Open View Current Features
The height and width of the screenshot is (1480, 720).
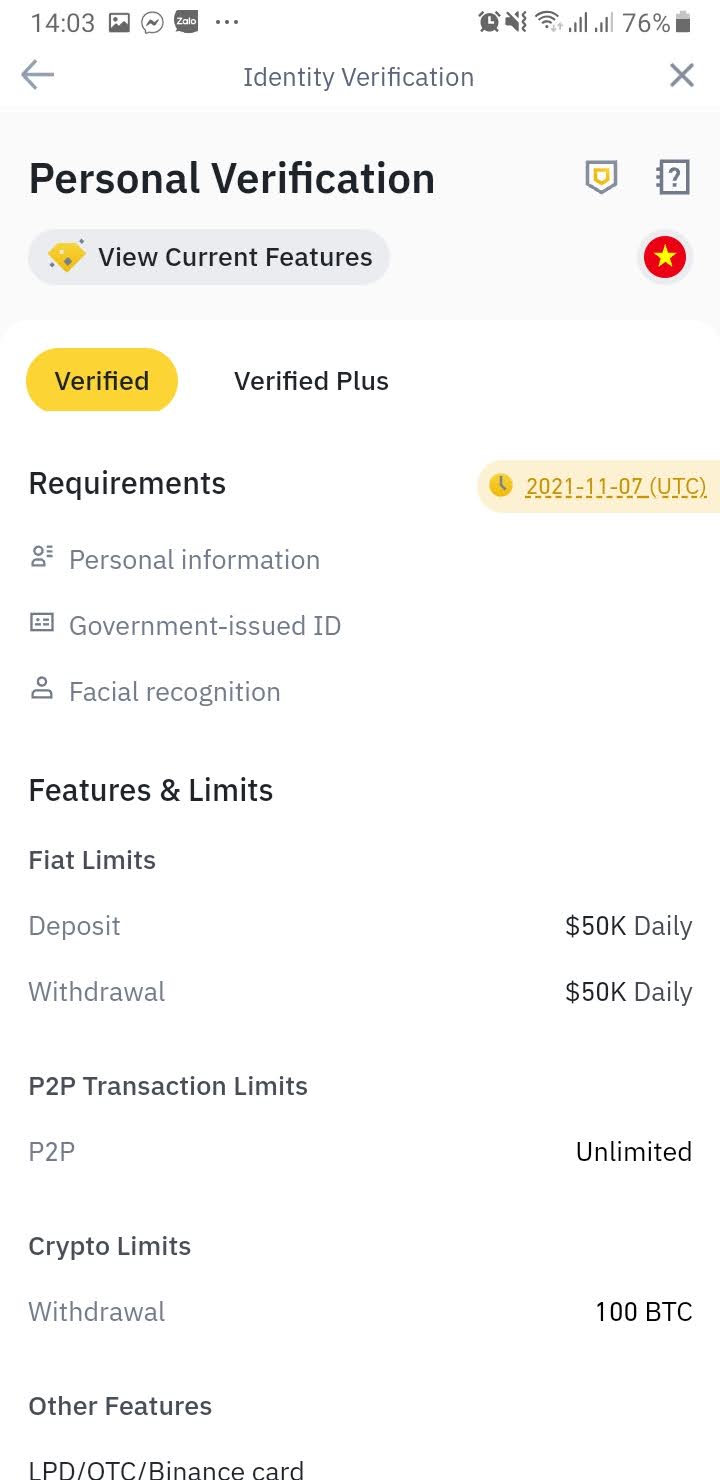click(x=234, y=257)
